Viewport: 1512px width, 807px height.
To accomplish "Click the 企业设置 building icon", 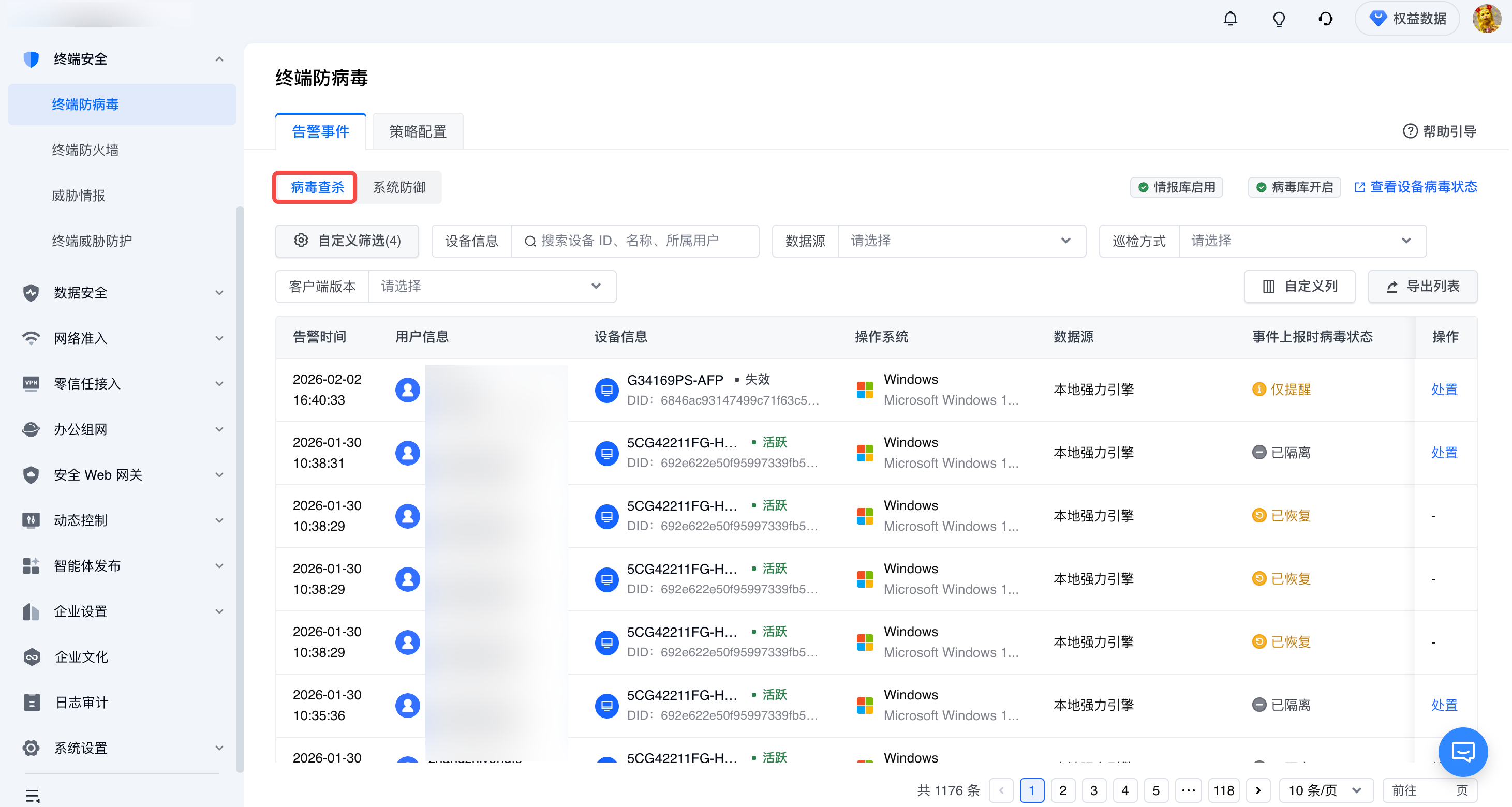I will point(31,611).
